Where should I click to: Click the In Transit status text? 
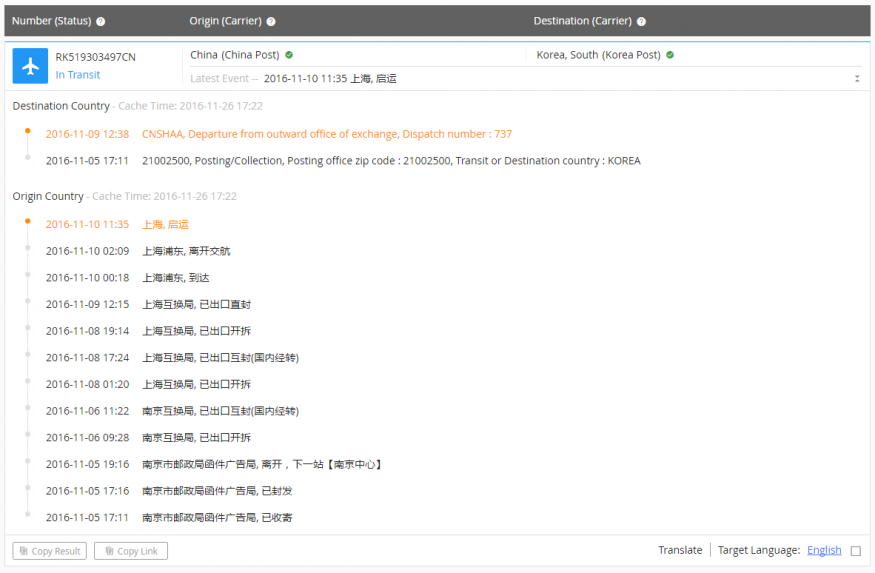[x=78, y=75]
